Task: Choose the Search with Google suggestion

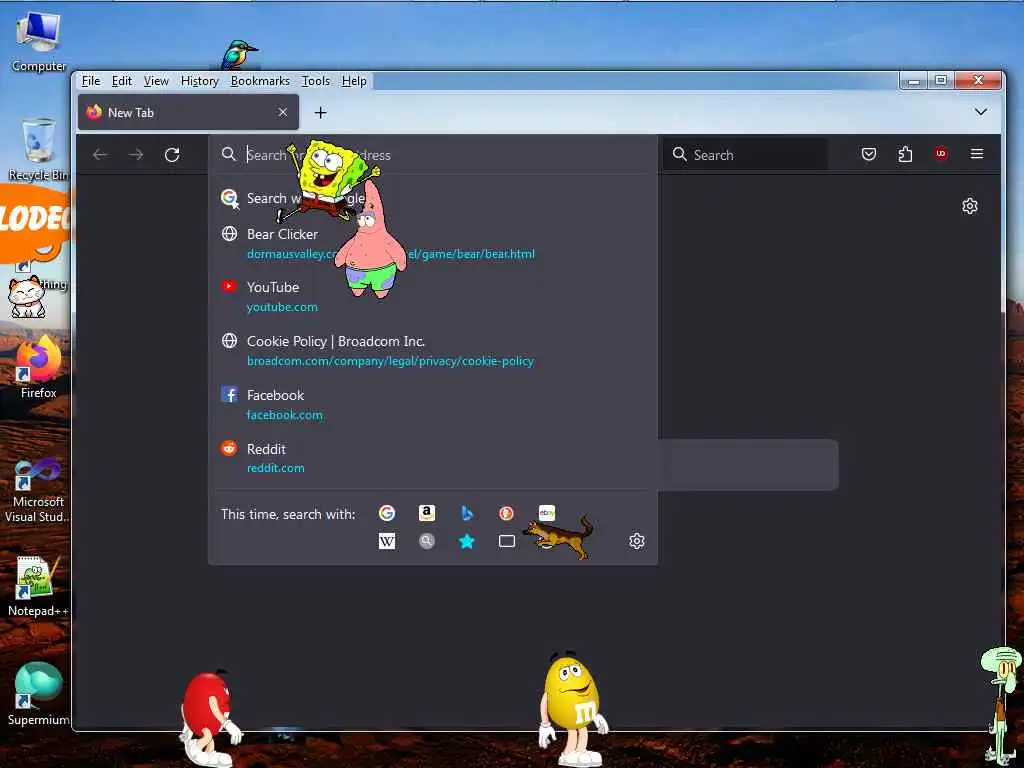Action: (432, 198)
